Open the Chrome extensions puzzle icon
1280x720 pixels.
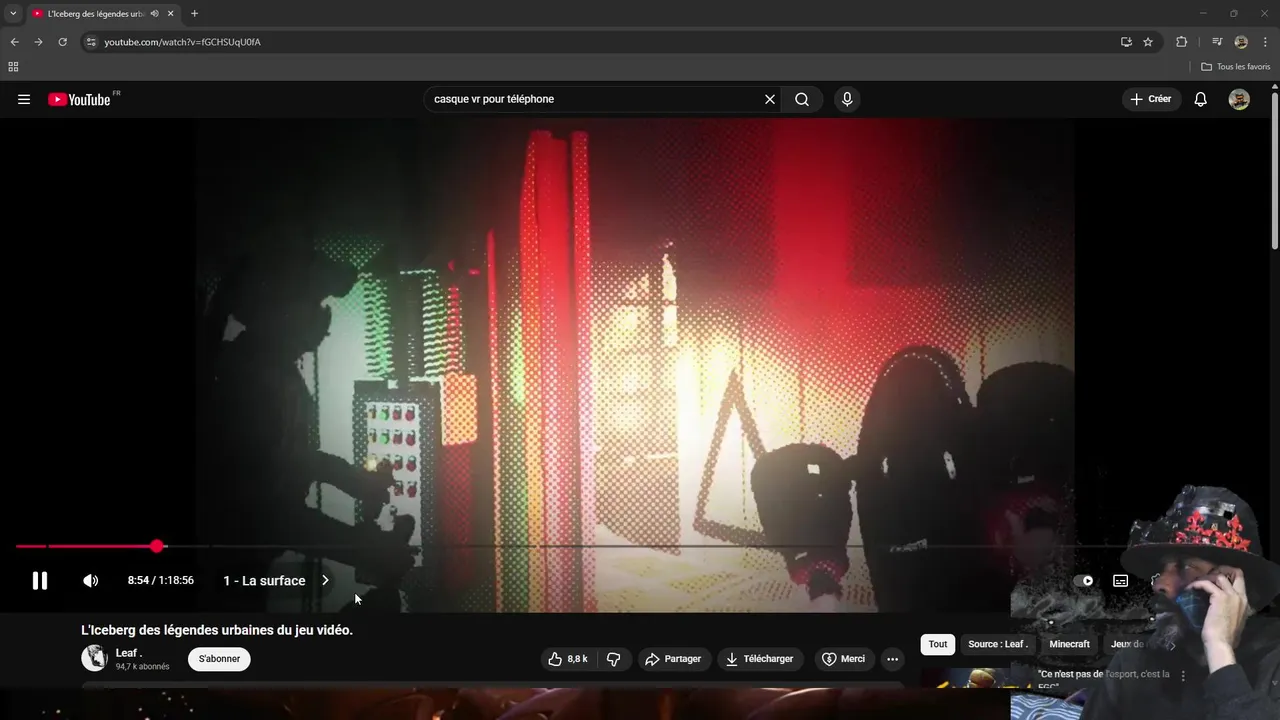click(1181, 42)
